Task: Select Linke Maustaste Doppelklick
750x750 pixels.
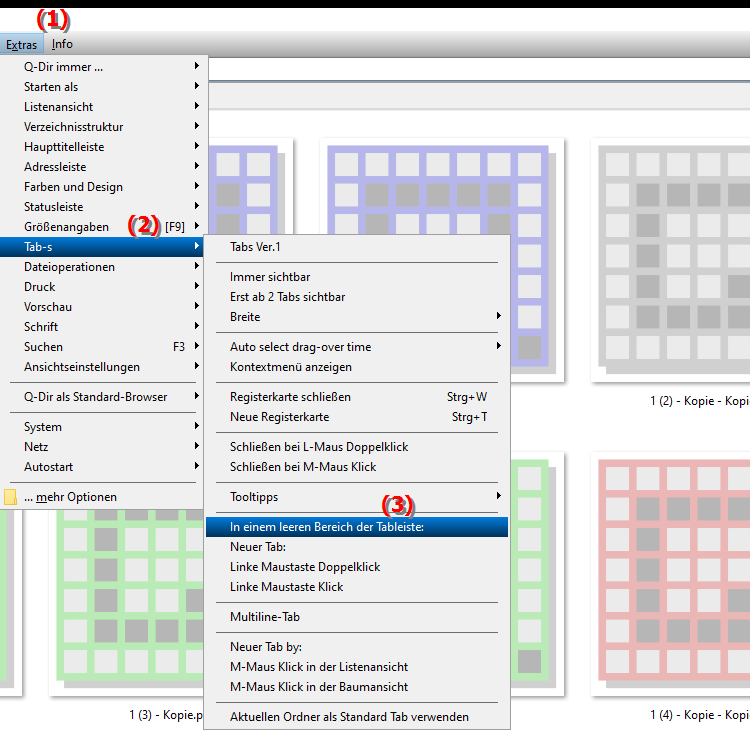Action: 305,567
